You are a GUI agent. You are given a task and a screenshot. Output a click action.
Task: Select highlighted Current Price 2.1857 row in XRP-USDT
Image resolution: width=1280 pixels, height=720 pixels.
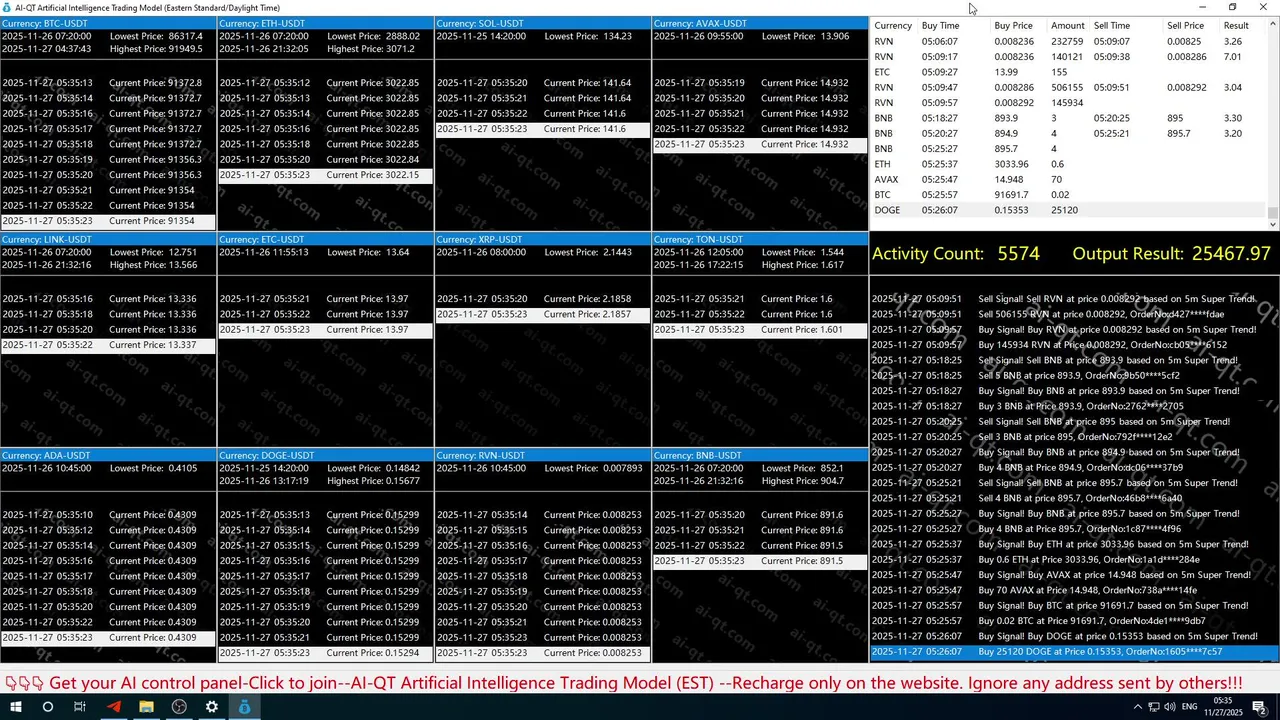click(x=543, y=314)
